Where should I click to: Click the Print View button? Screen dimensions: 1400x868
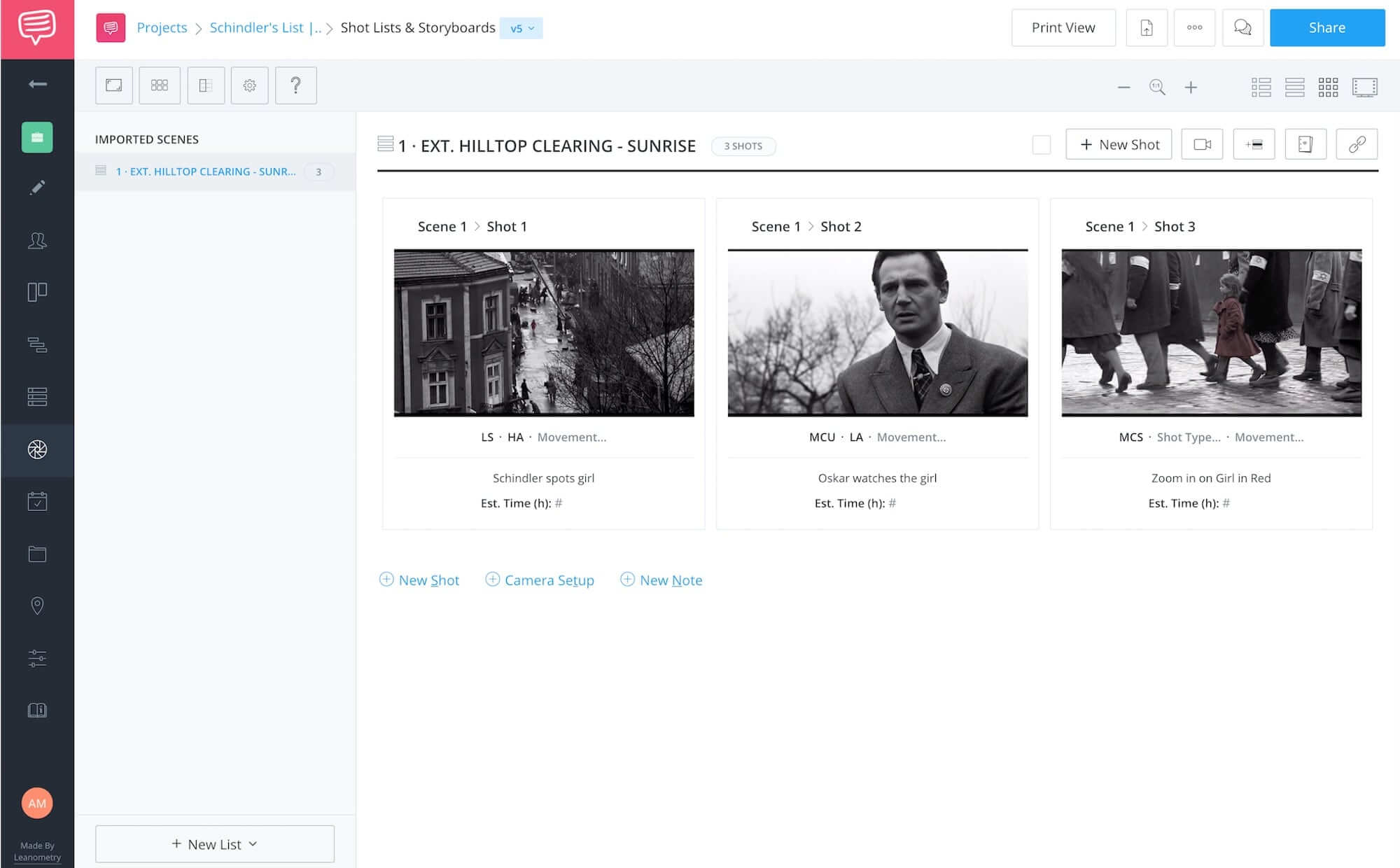pyautogui.click(x=1063, y=28)
